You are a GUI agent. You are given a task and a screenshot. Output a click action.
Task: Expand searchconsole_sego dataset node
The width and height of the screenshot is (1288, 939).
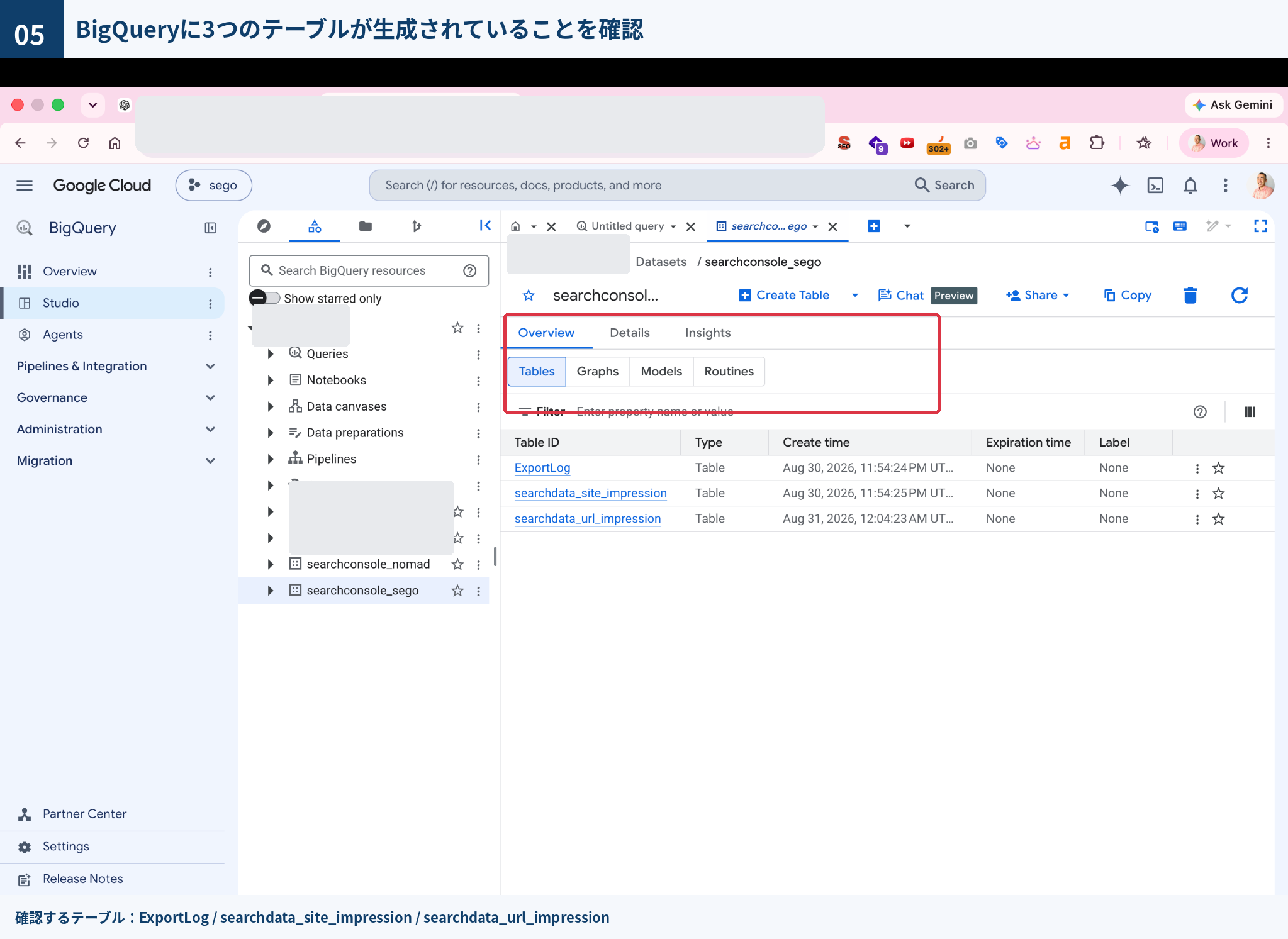click(x=271, y=591)
